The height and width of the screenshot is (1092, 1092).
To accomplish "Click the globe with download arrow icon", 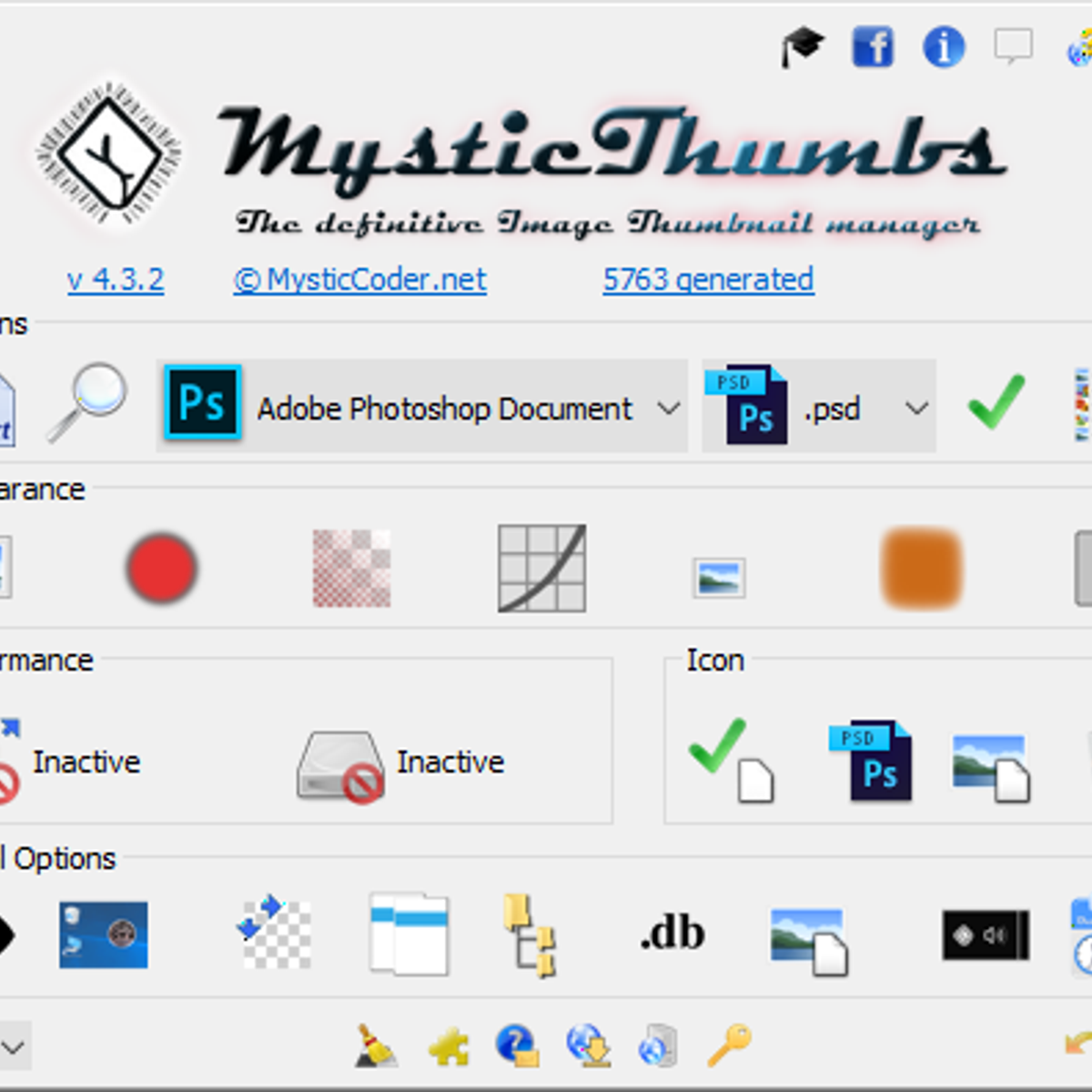I will (589, 1046).
